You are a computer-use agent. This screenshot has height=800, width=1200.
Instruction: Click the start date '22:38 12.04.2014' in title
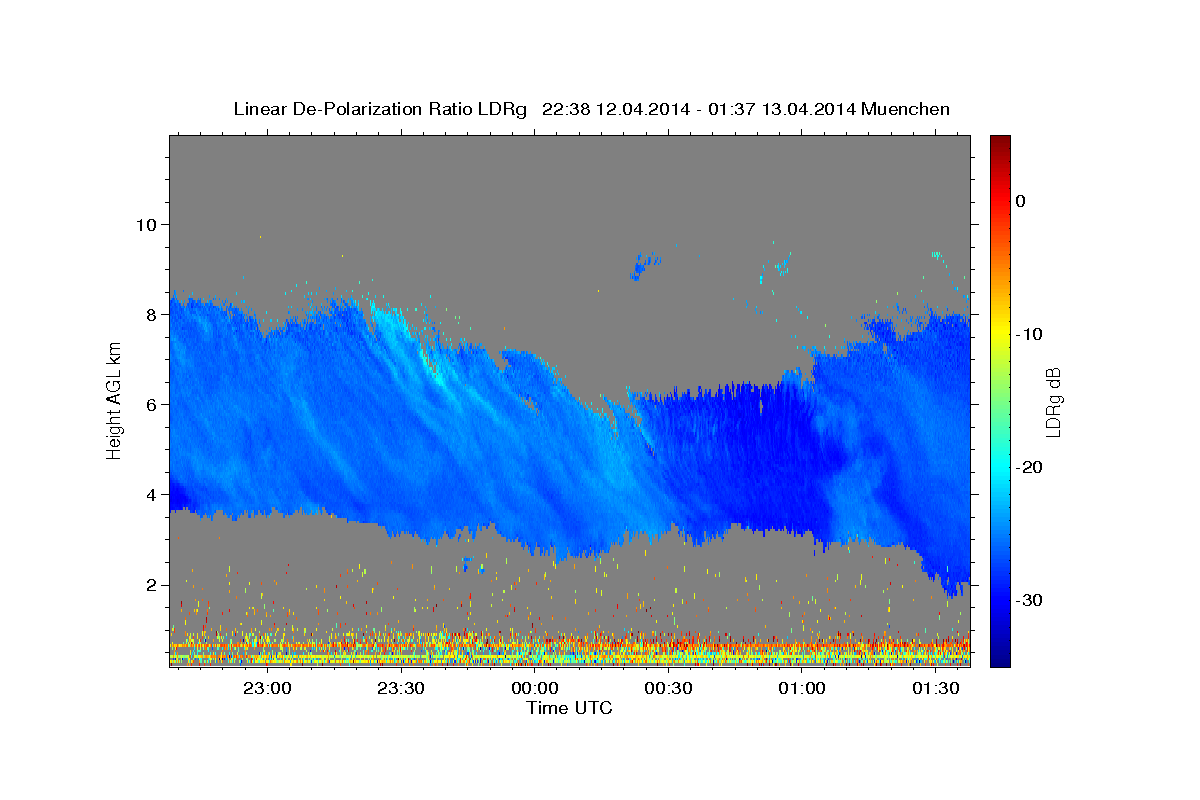pyautogui.click(x=615, y=109)
